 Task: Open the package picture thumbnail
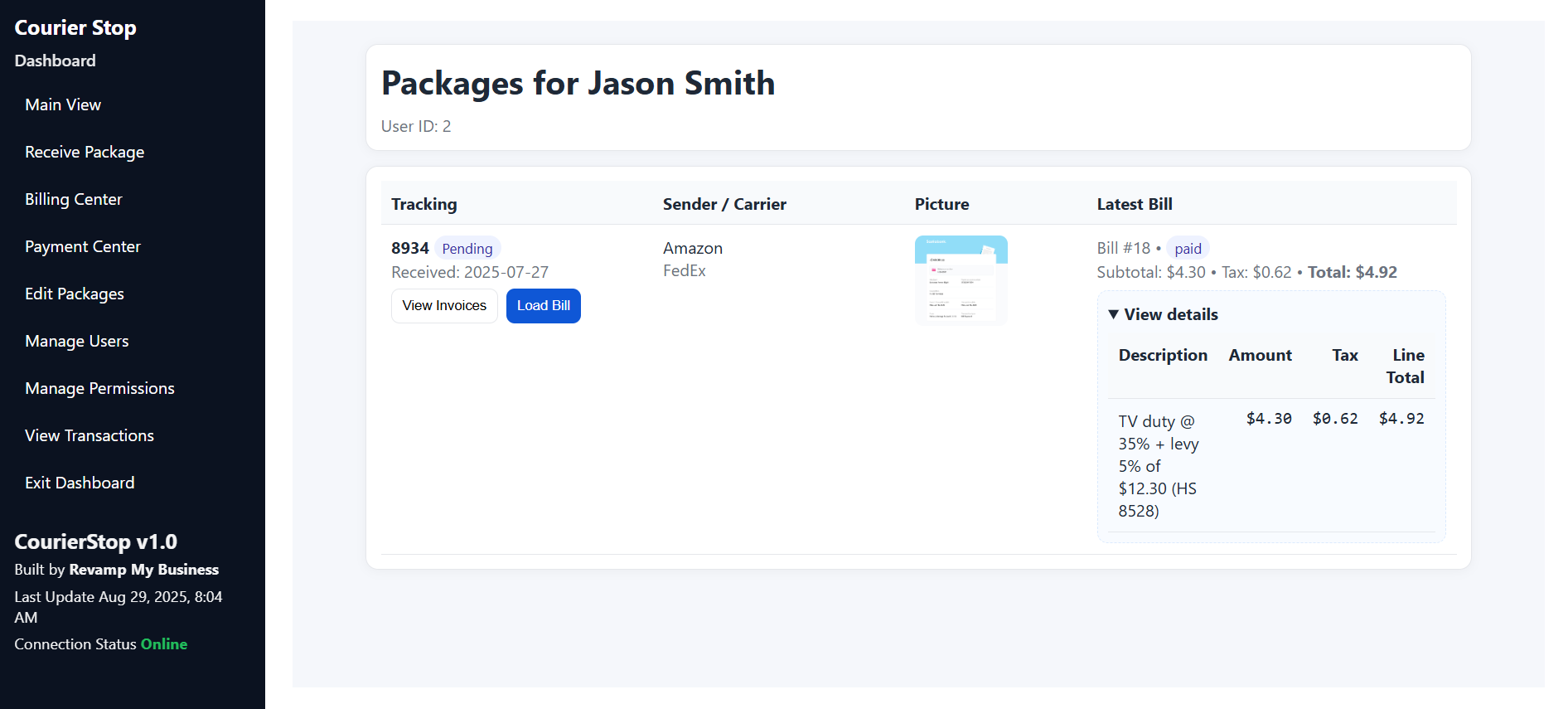[x=961, y=280]
